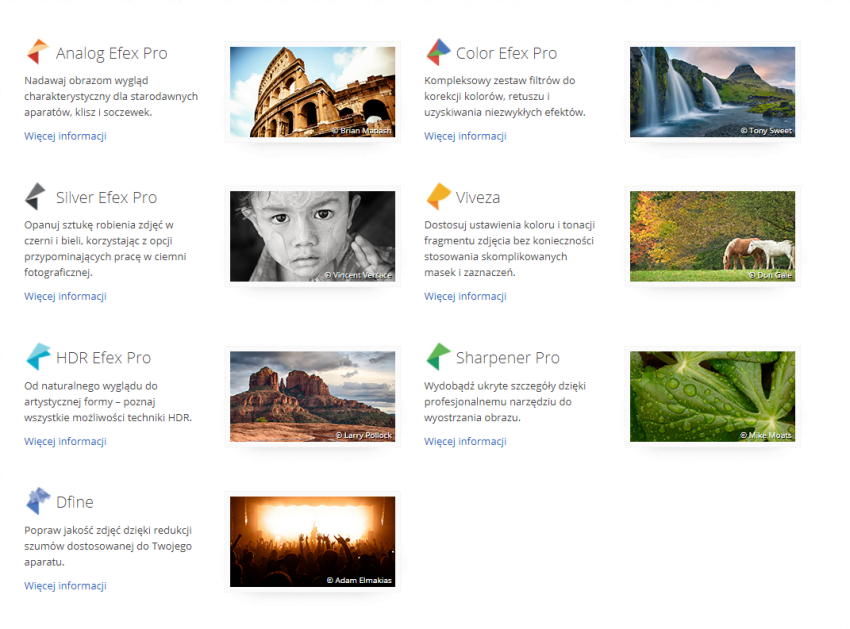
Task: Click the Sharpener Pro green logo icon
Action: point(438,357)
